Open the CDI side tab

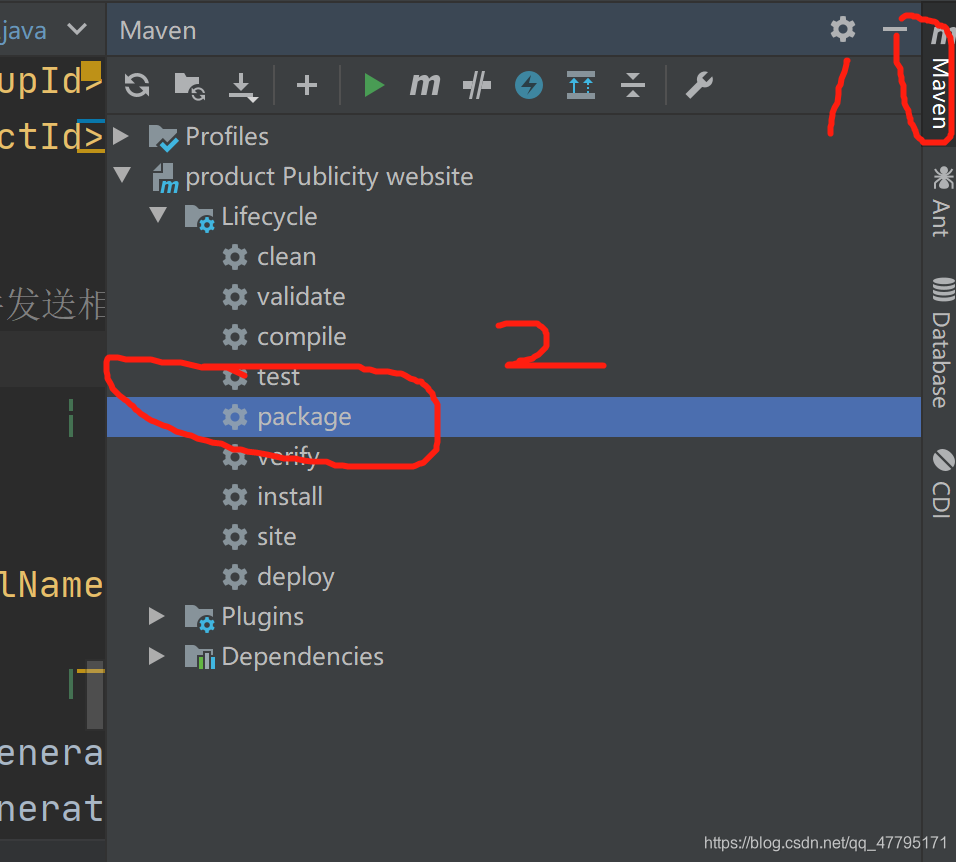941,483
